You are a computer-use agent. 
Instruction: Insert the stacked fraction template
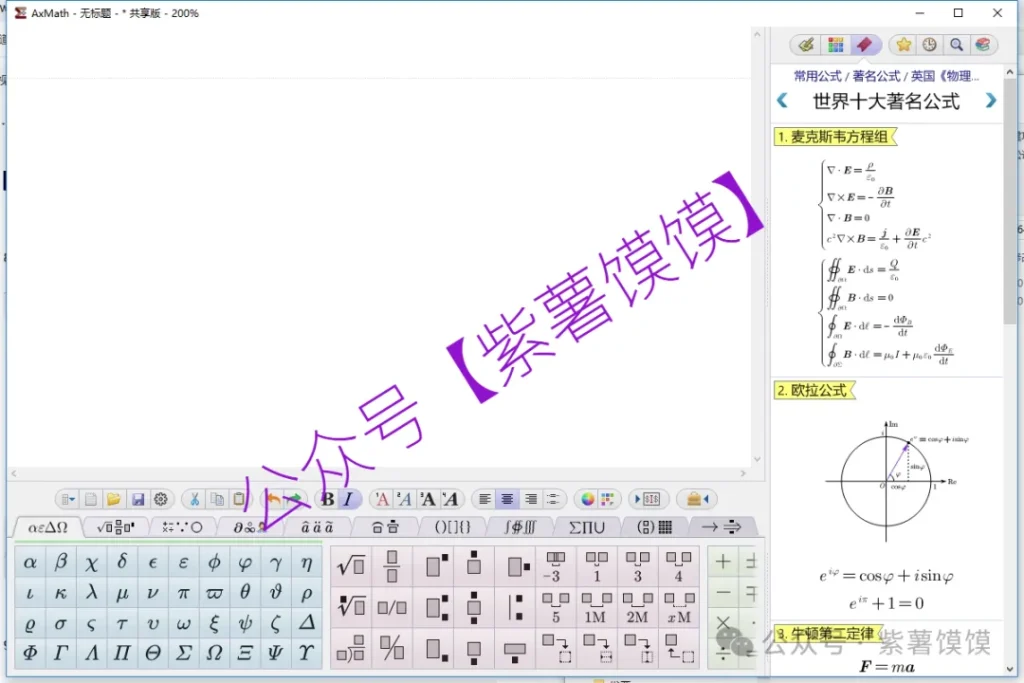click(x=392, y=566)
